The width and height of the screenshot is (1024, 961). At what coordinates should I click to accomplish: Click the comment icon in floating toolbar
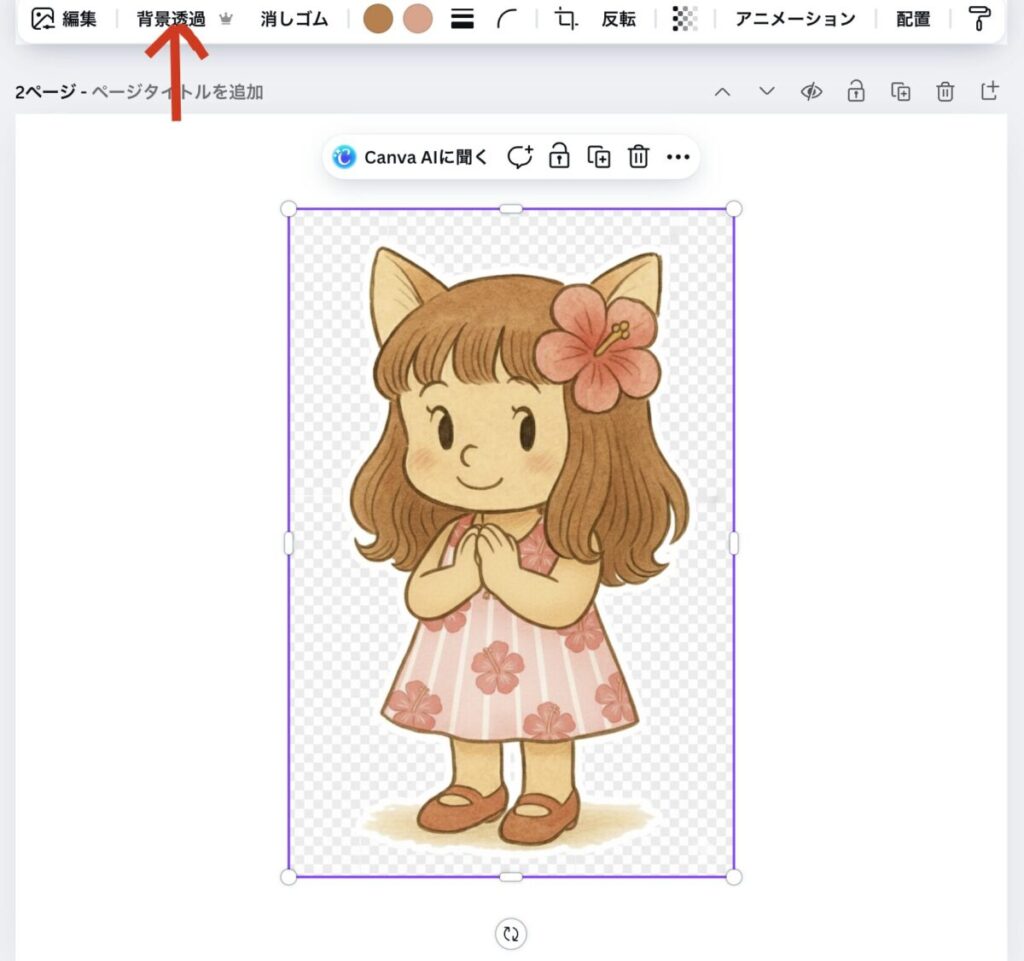click(520, 157)
